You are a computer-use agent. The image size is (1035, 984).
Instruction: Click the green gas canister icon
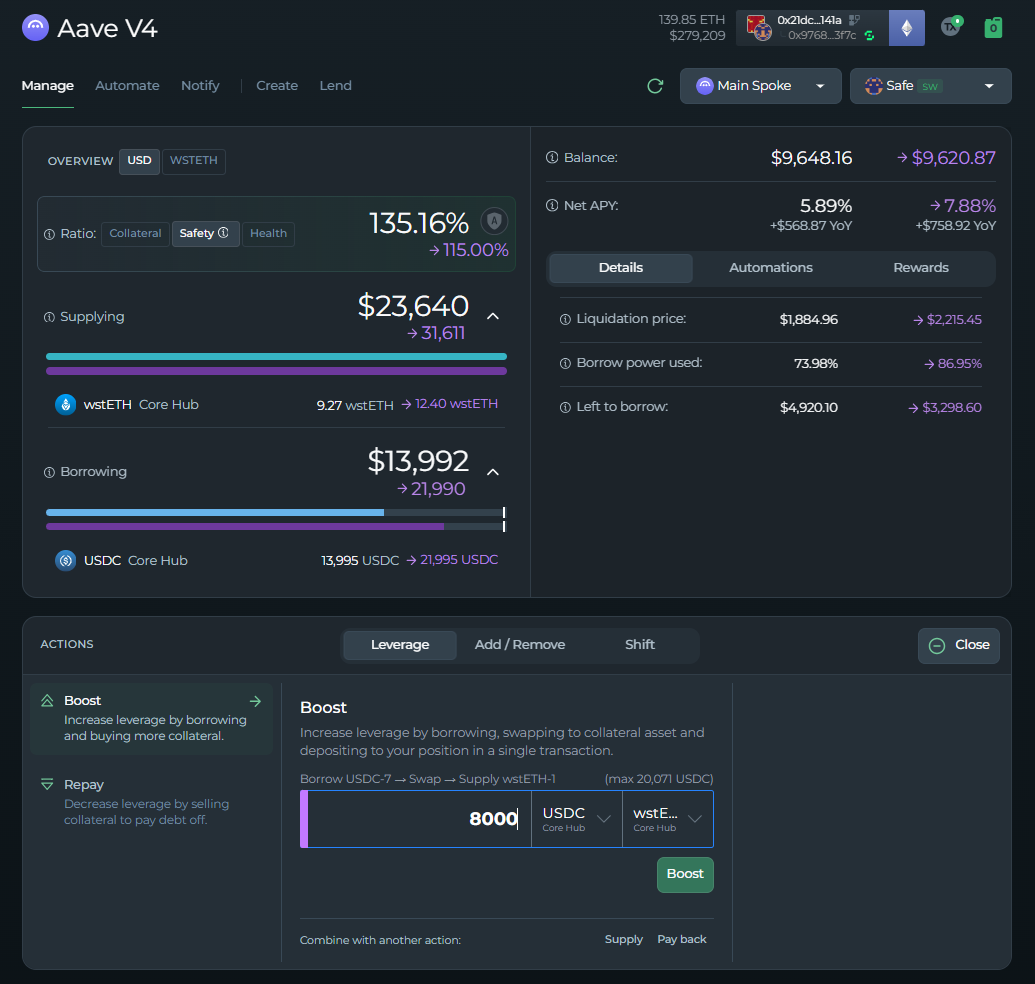pyautogui.click(x=992, y=28)
